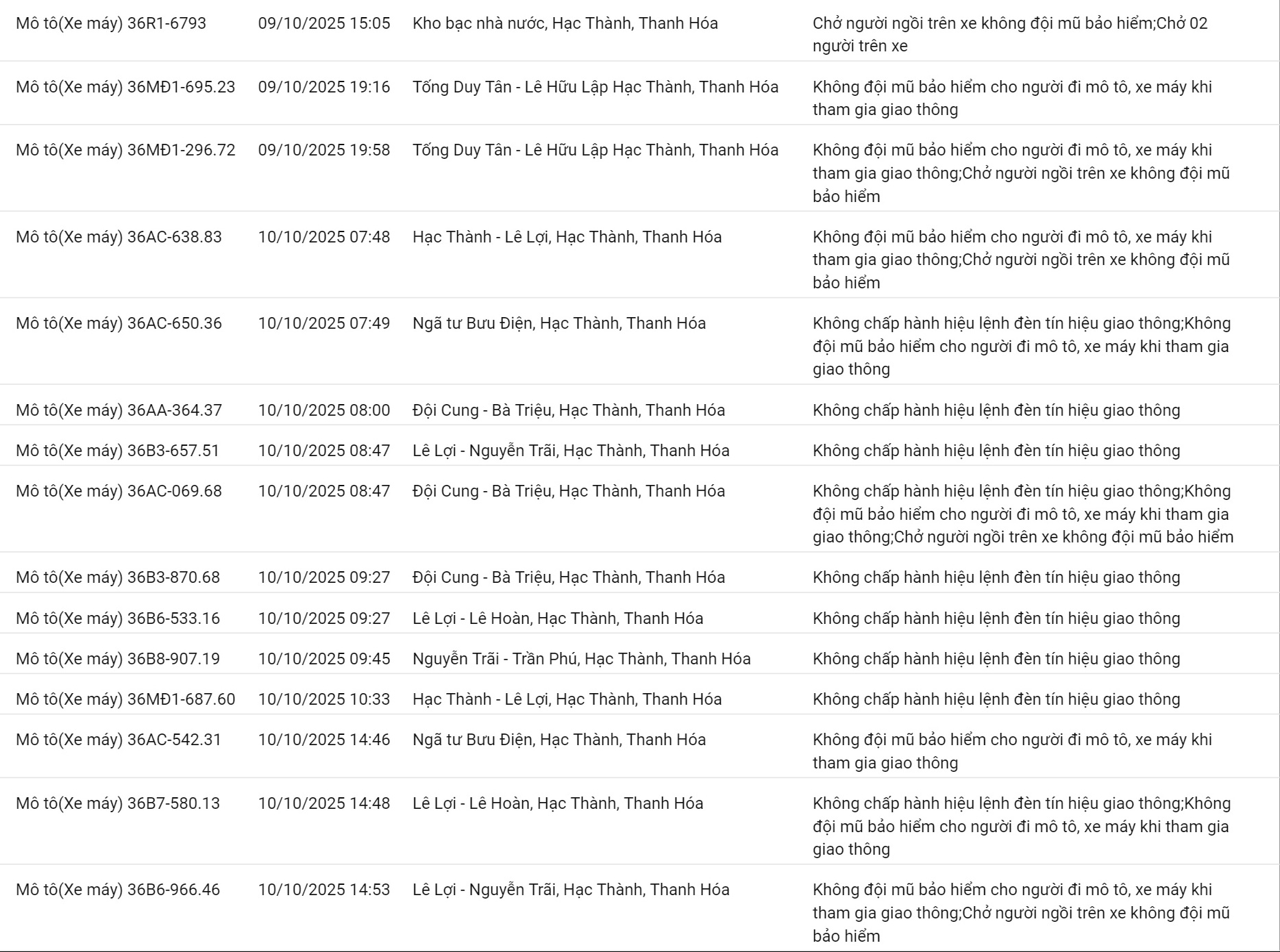
Task: Select plate 36AC-638.83 entry
Action: point(119,237)
